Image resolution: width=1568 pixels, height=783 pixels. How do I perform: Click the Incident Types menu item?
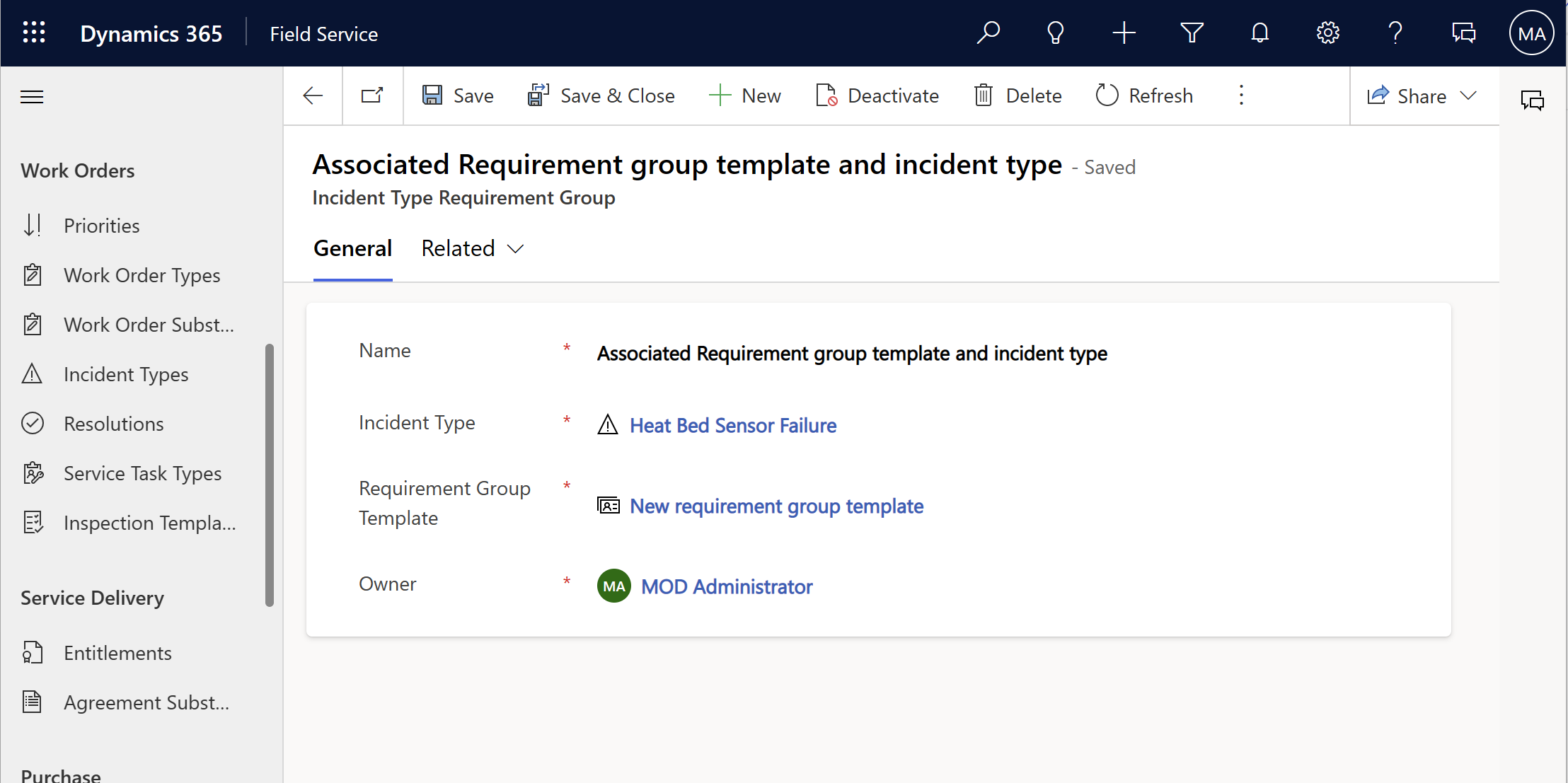tap(126, 374)
